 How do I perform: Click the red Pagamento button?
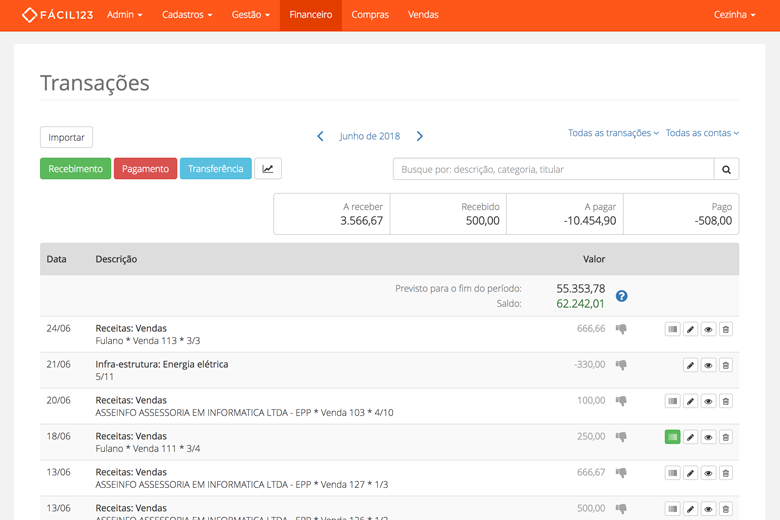[x=145, y=169]
